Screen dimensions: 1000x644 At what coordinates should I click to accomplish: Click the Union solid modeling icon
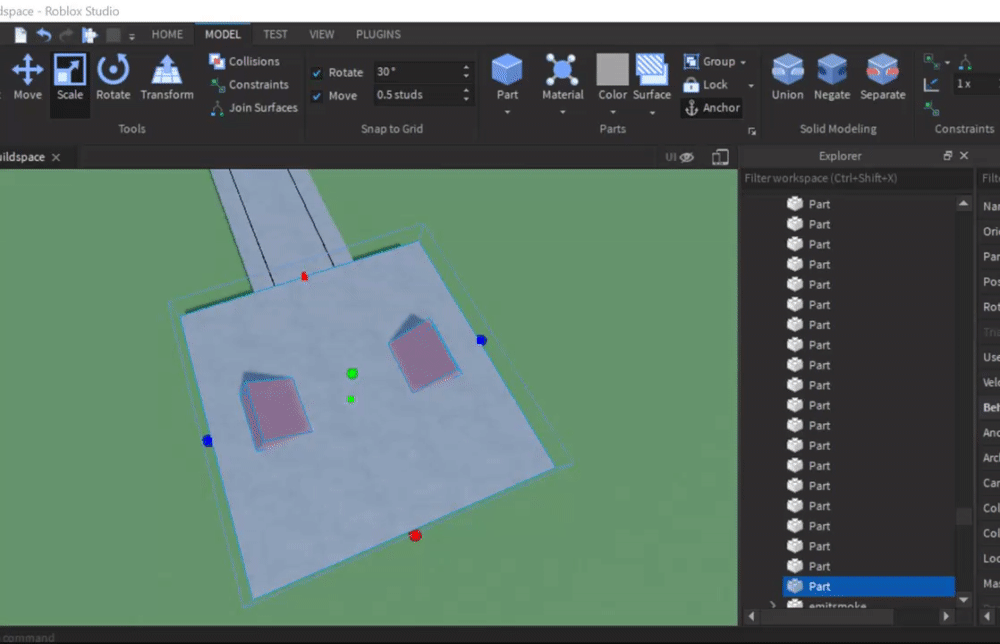tap(787, 78)
